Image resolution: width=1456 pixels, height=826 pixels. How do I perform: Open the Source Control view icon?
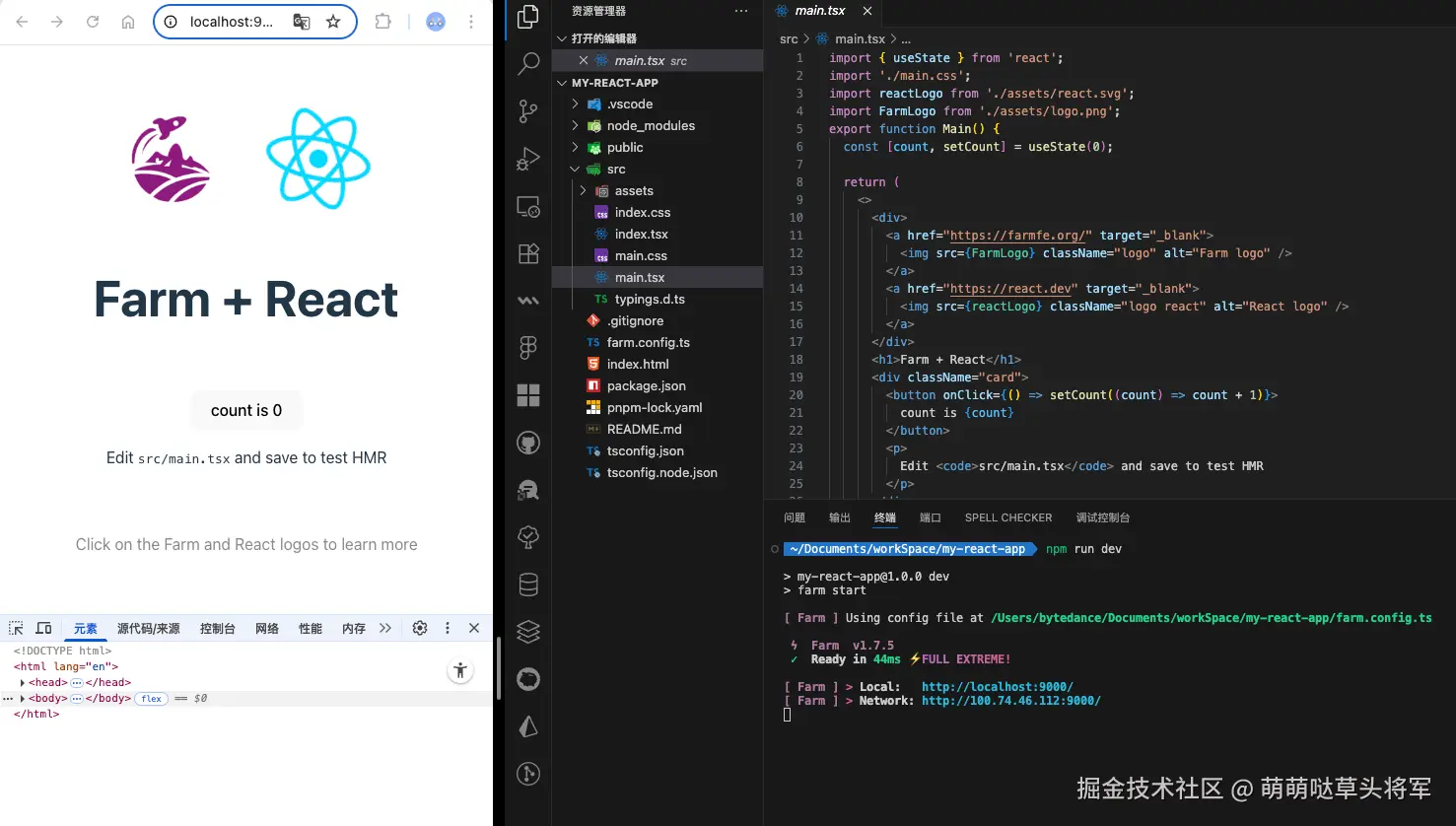point(528,111)
